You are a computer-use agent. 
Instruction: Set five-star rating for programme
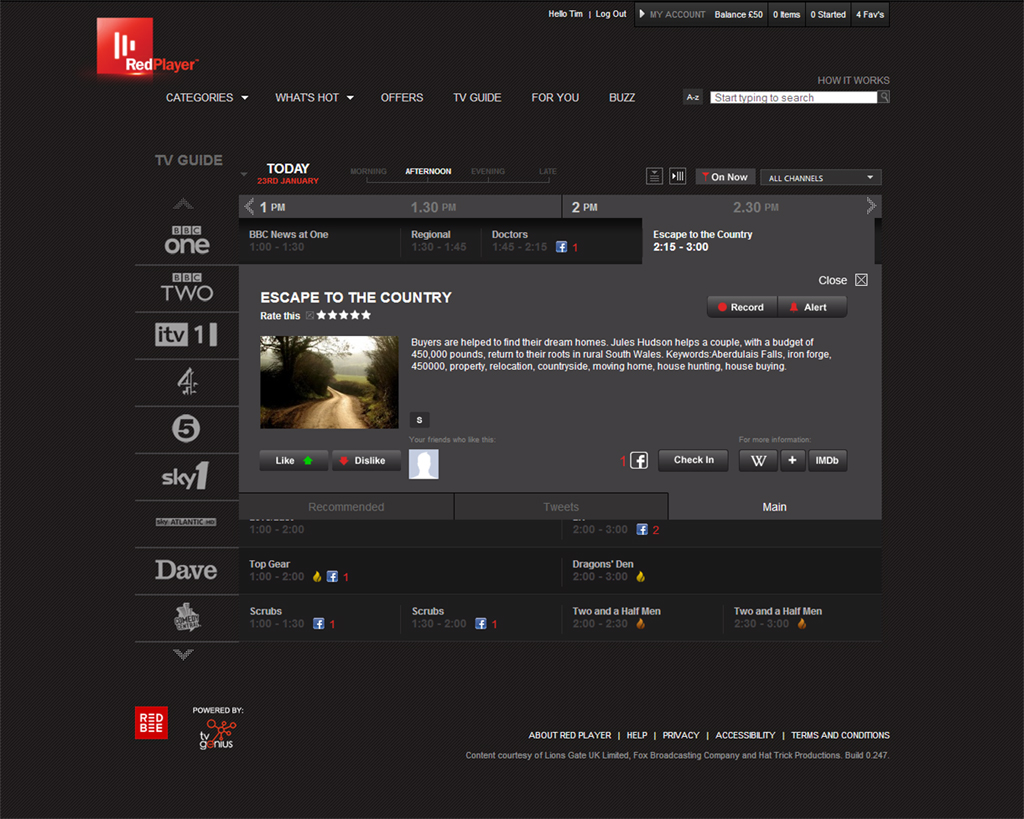pyautogui.click(x=366, y=315)
